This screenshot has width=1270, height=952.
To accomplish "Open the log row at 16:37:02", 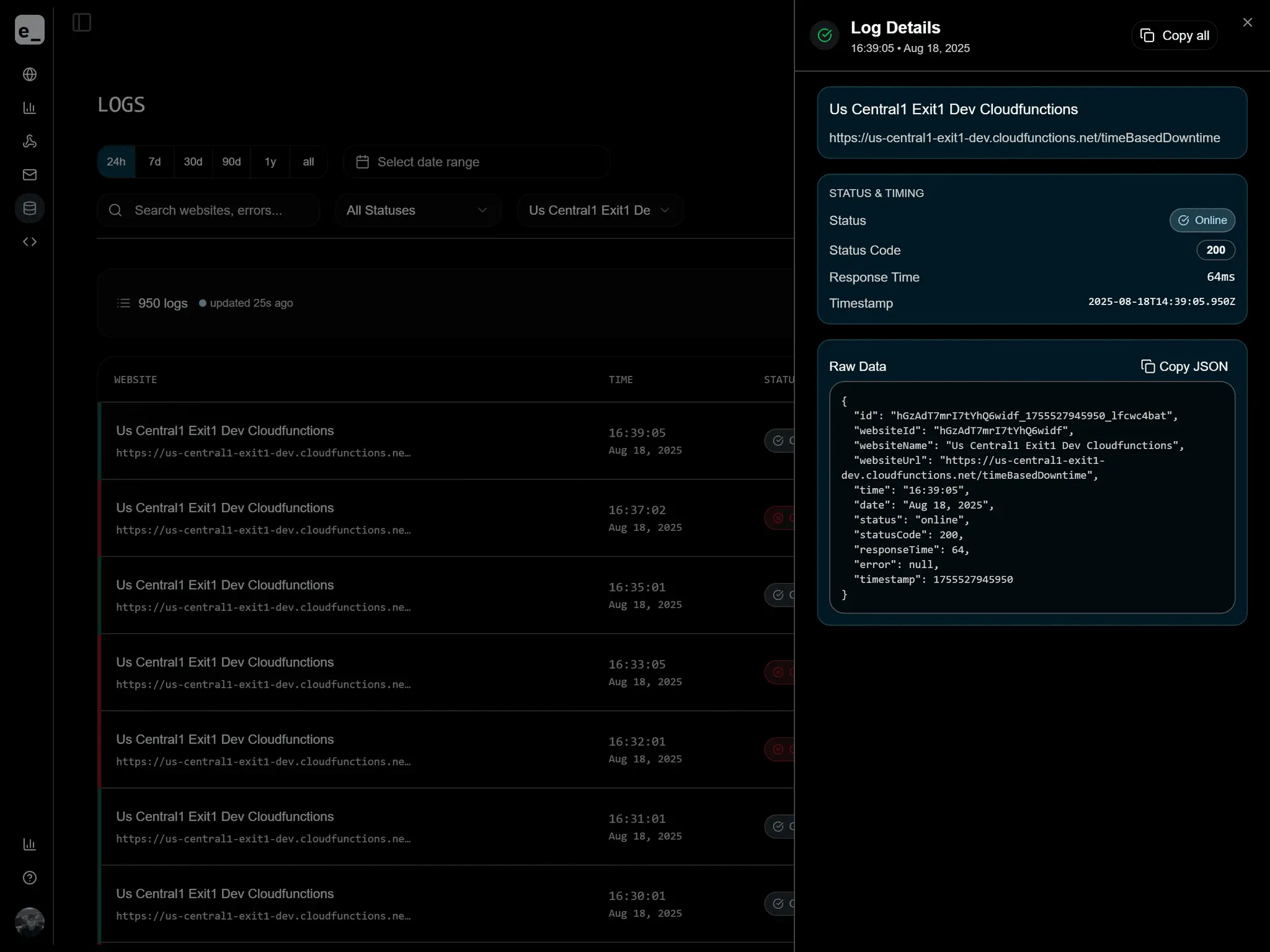I will [446, 518].
